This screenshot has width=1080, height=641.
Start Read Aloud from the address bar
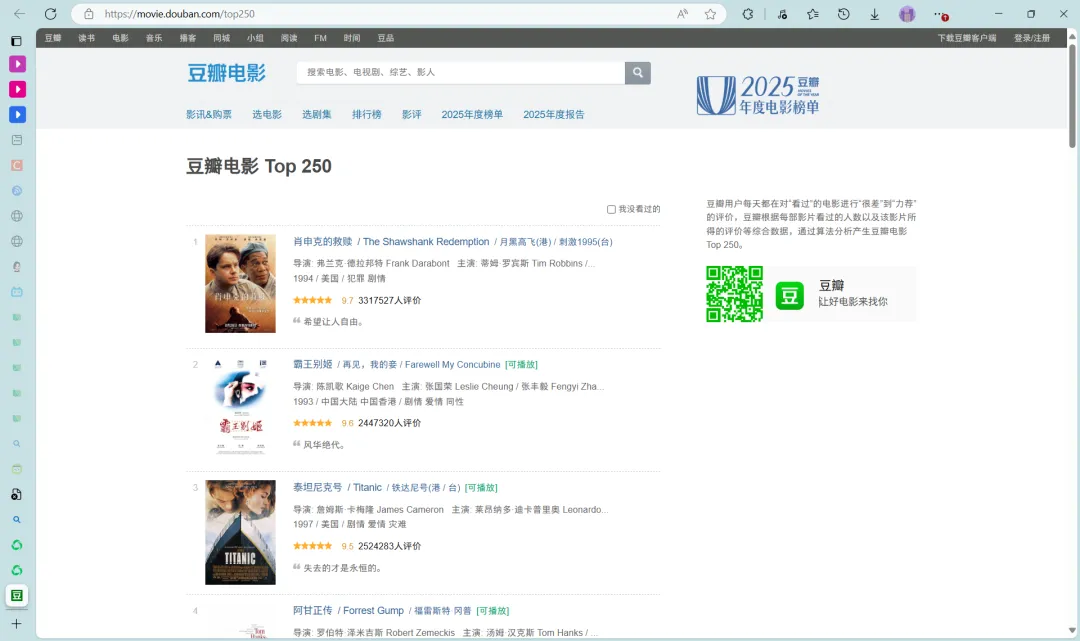(683, 14)
